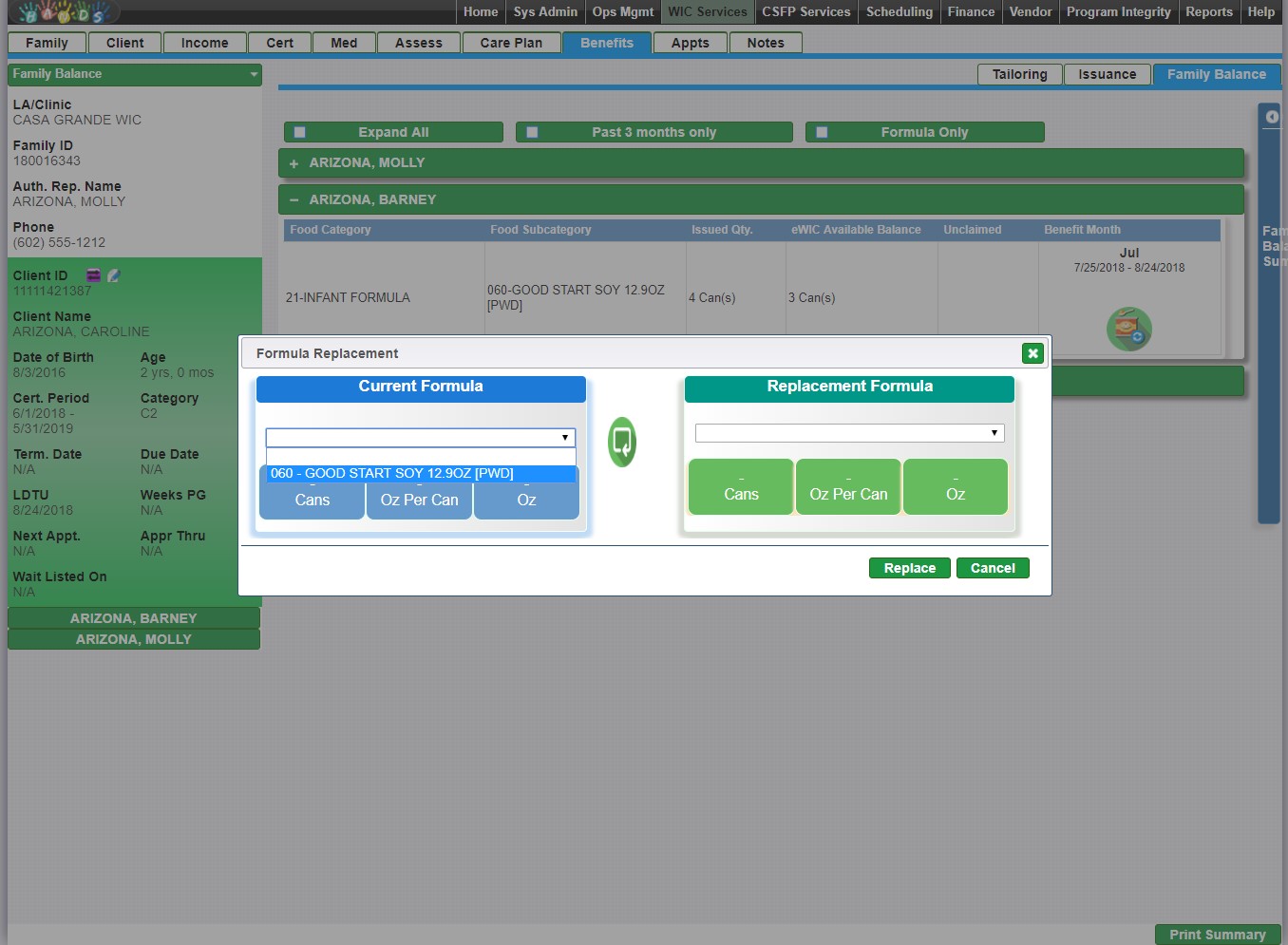The image size is (1288, 945).
Task: Open the Family Balance sidebar dropdown arrow
Action: coord(254,74)
